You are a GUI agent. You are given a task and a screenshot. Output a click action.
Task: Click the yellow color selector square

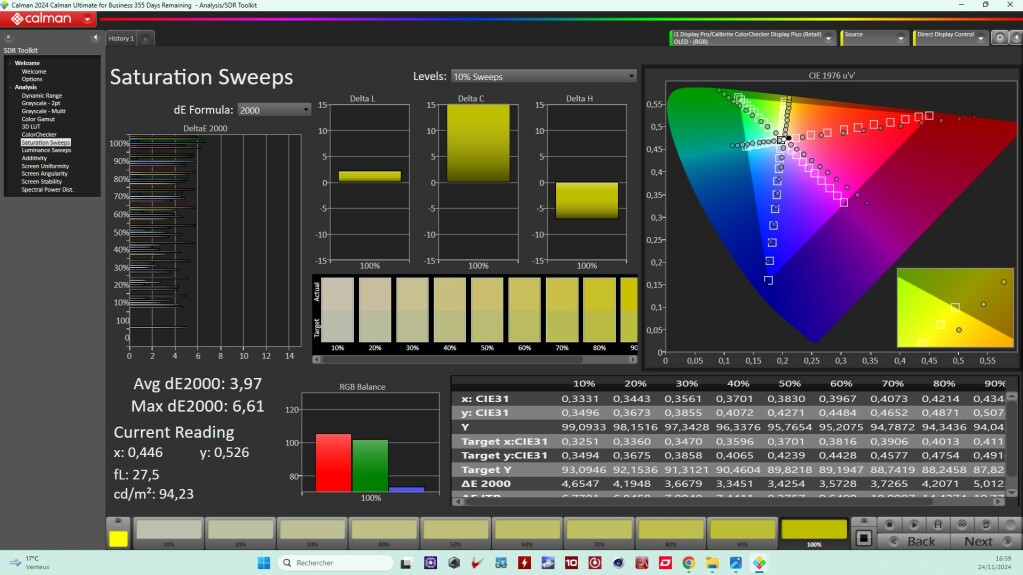tap(118, 538)
